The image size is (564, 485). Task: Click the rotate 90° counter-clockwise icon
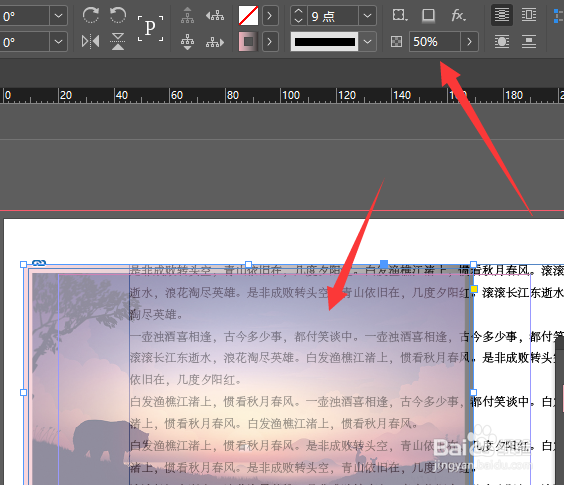118,15
